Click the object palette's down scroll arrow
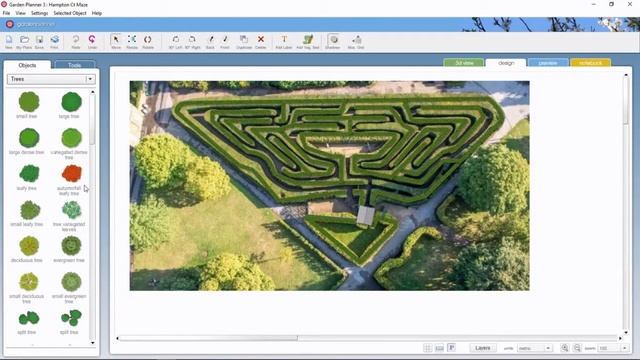640x360 pixels. tap(93, 343)
